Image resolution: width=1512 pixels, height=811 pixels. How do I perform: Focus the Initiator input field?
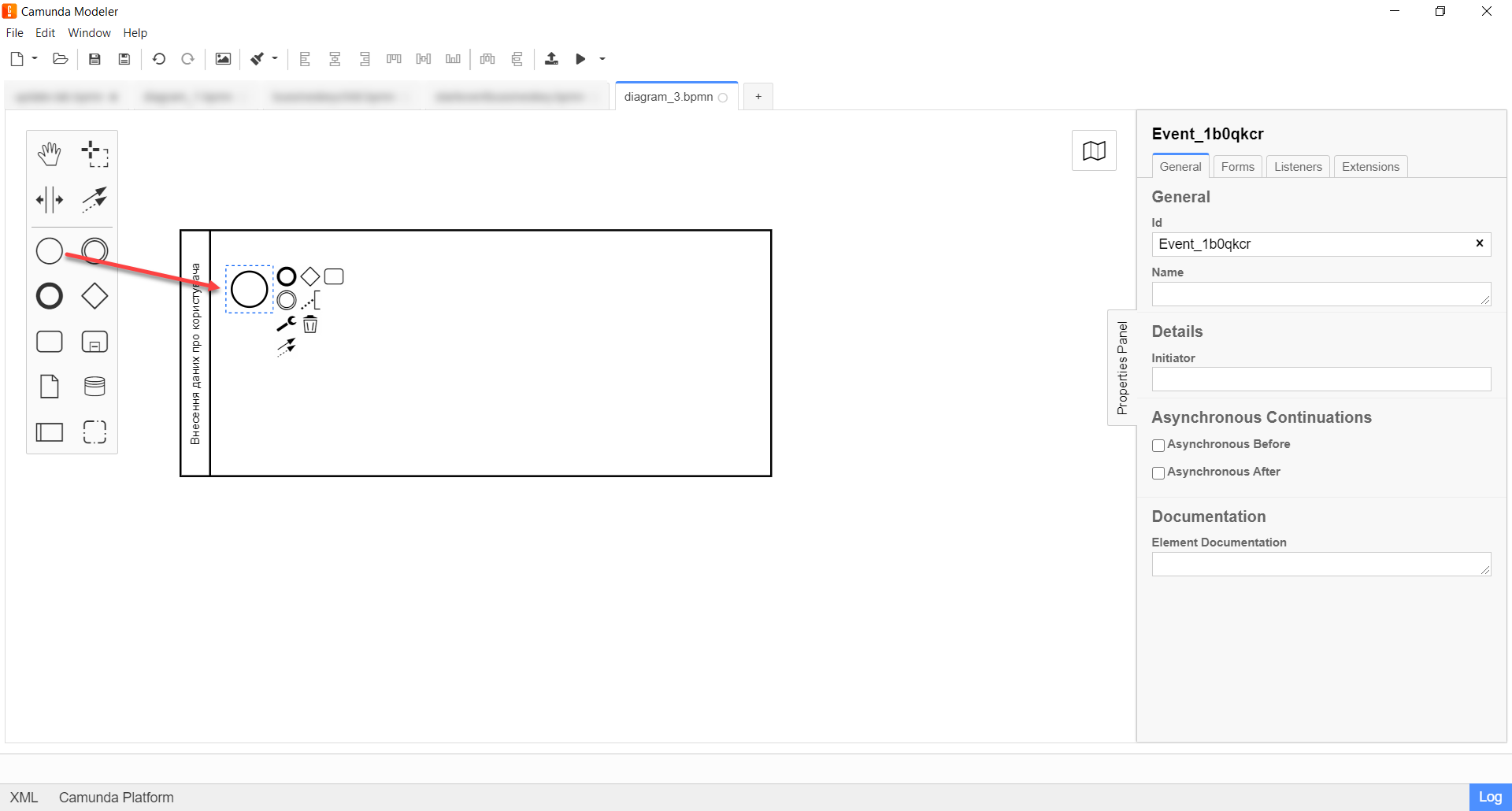1321,379
